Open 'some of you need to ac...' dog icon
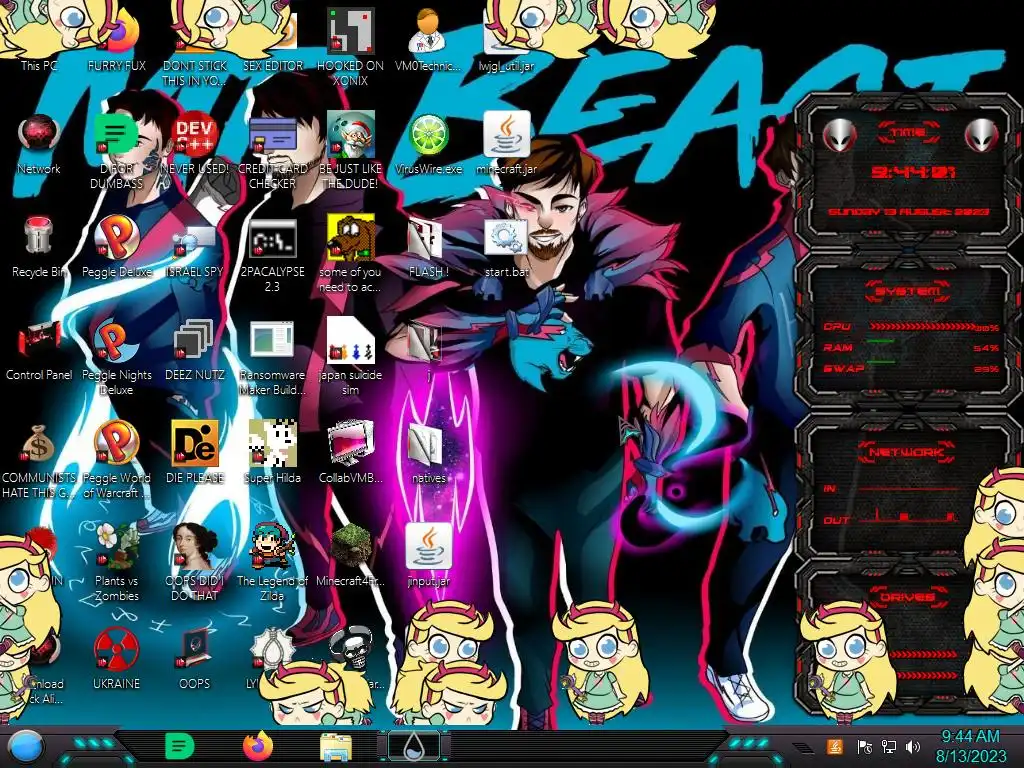Image resolution: width=1024 pixels, height=768 pixels. pos(350,236)
